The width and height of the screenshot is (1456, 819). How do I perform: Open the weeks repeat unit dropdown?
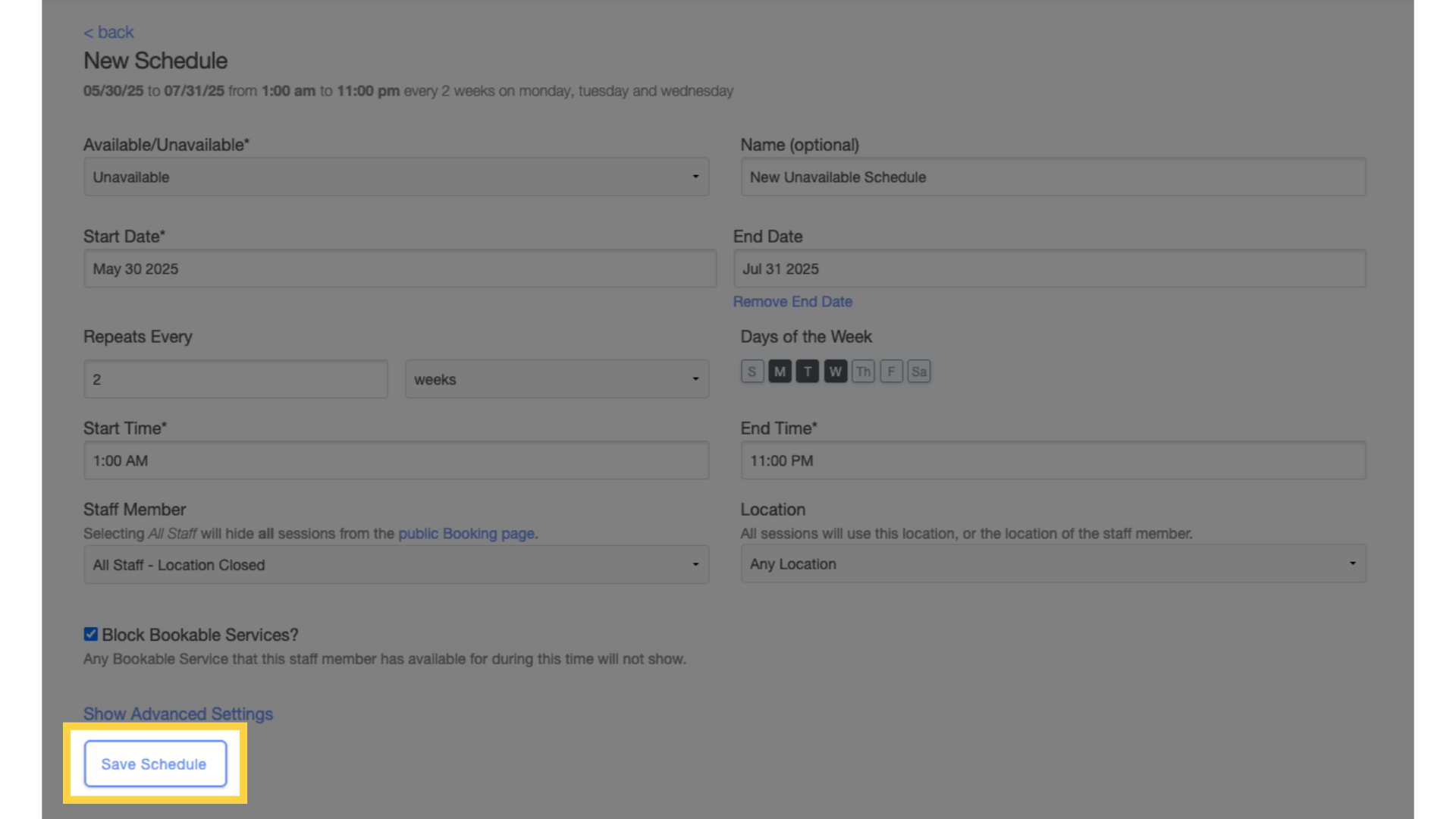(x=557, y=379)
